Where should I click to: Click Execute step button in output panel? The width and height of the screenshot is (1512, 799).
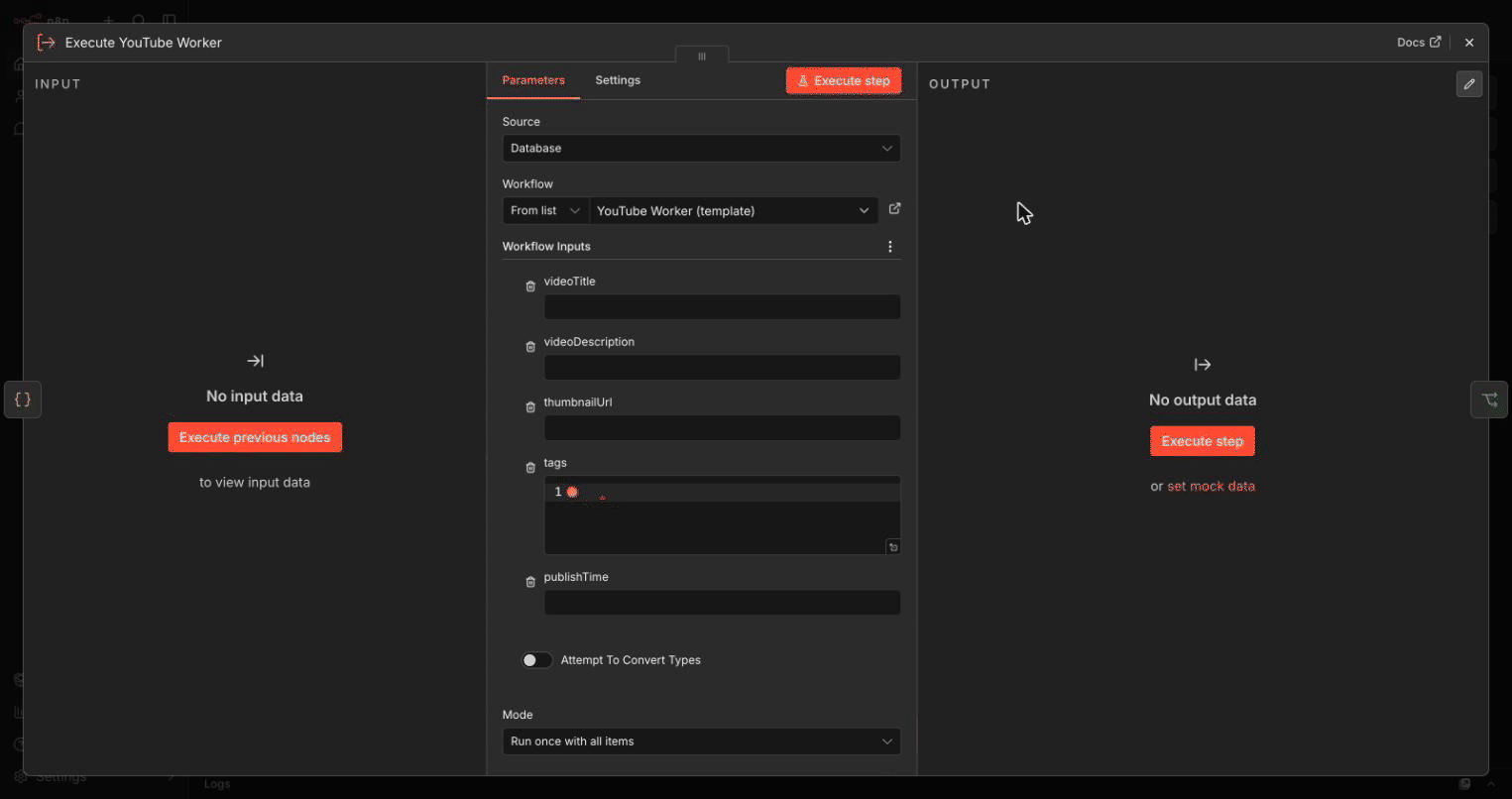point(1202,441)
